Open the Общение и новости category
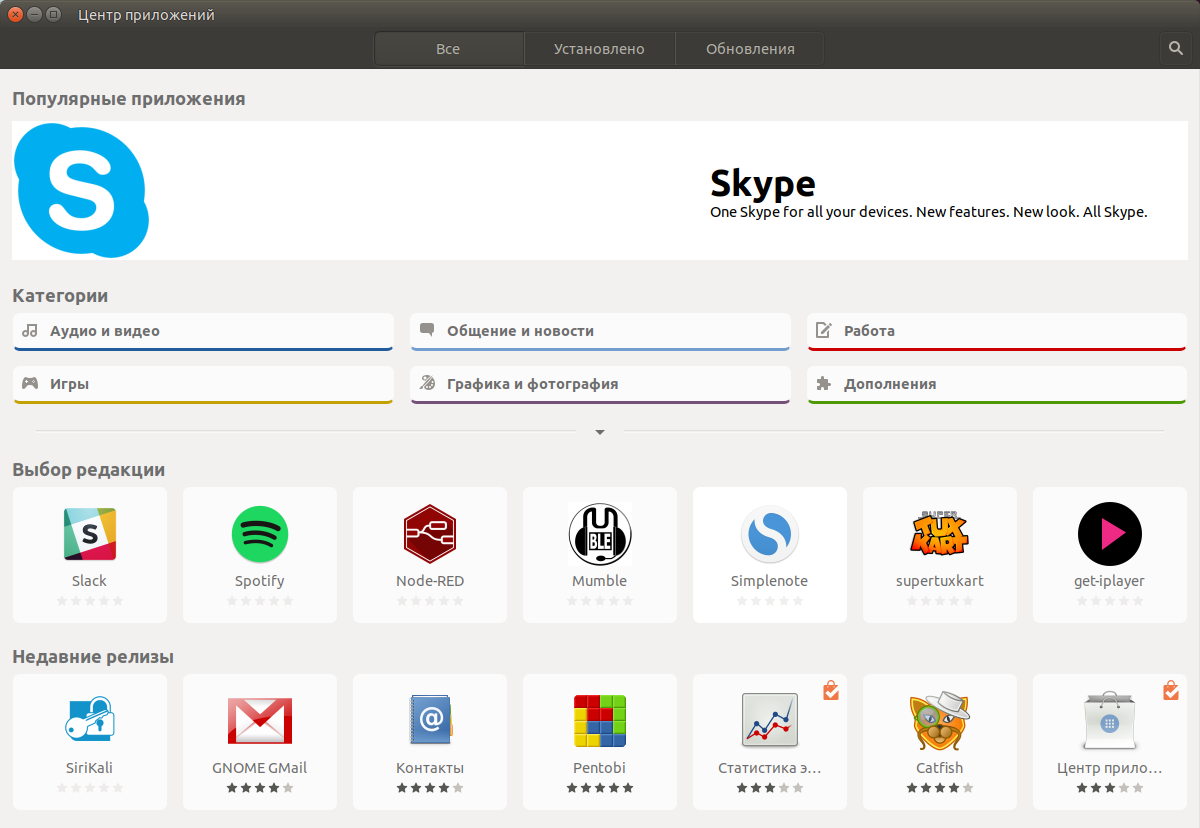This screenshot has width=1200, height=828. [600, 332]
